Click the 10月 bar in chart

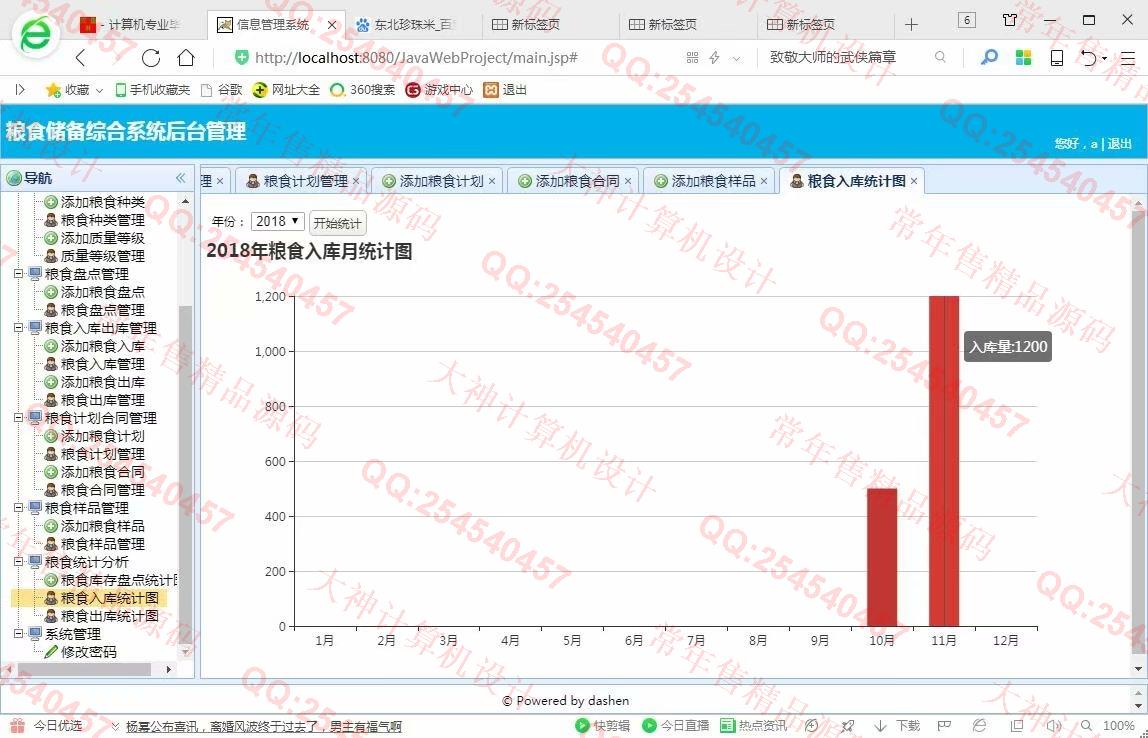[x=882, y=557]
